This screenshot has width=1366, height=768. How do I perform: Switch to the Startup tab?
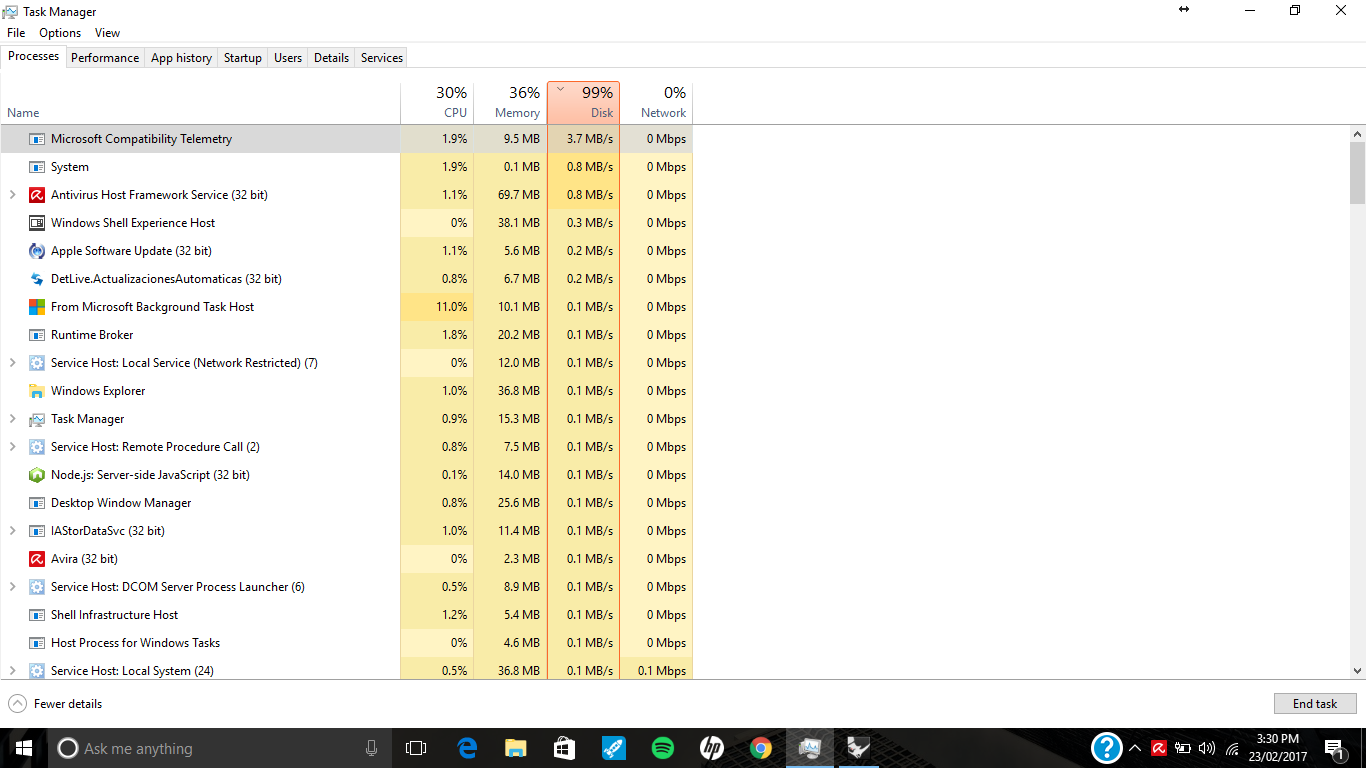(x=243, y=58)
